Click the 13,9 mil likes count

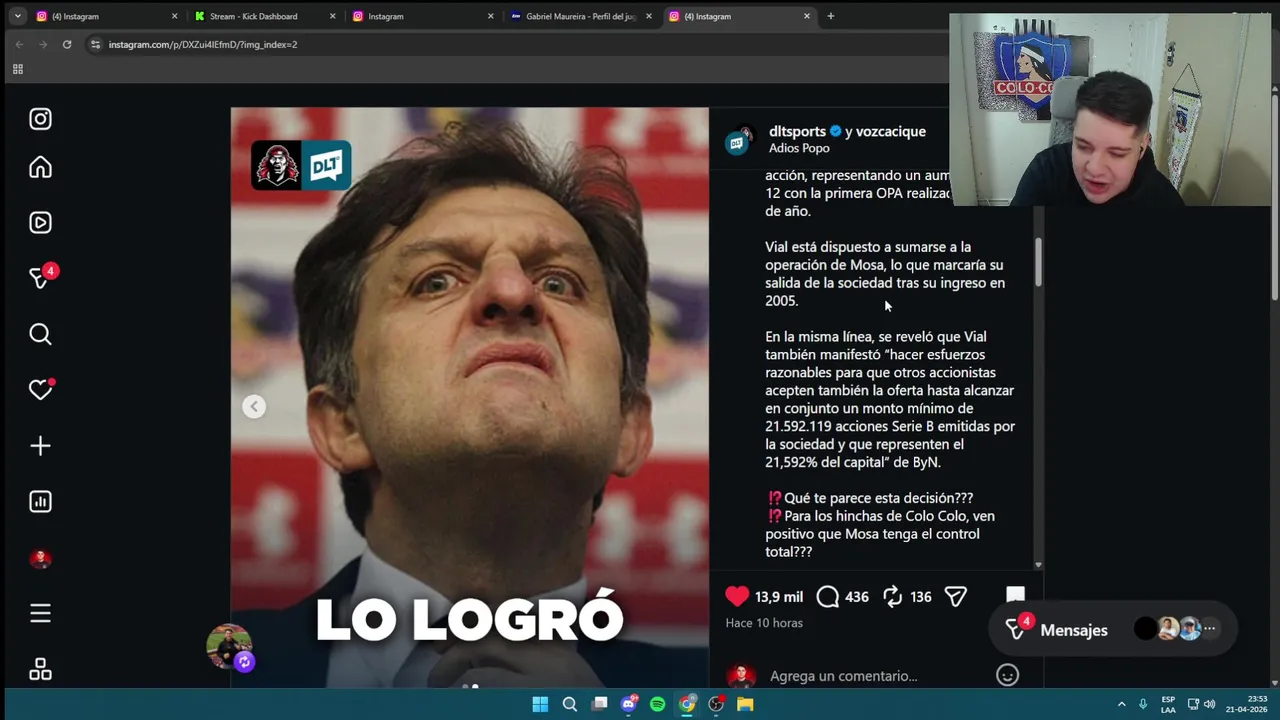pos(779,597)
